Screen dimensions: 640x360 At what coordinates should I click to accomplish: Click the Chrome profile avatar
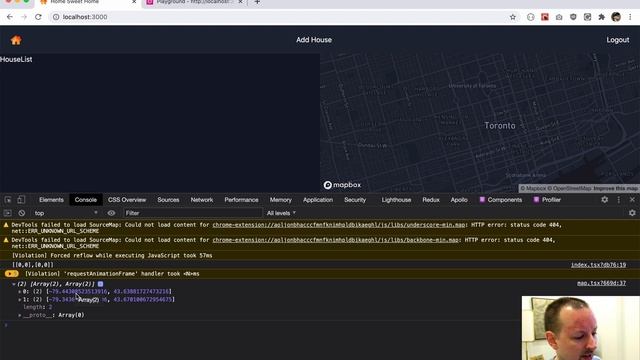point(616,17)
